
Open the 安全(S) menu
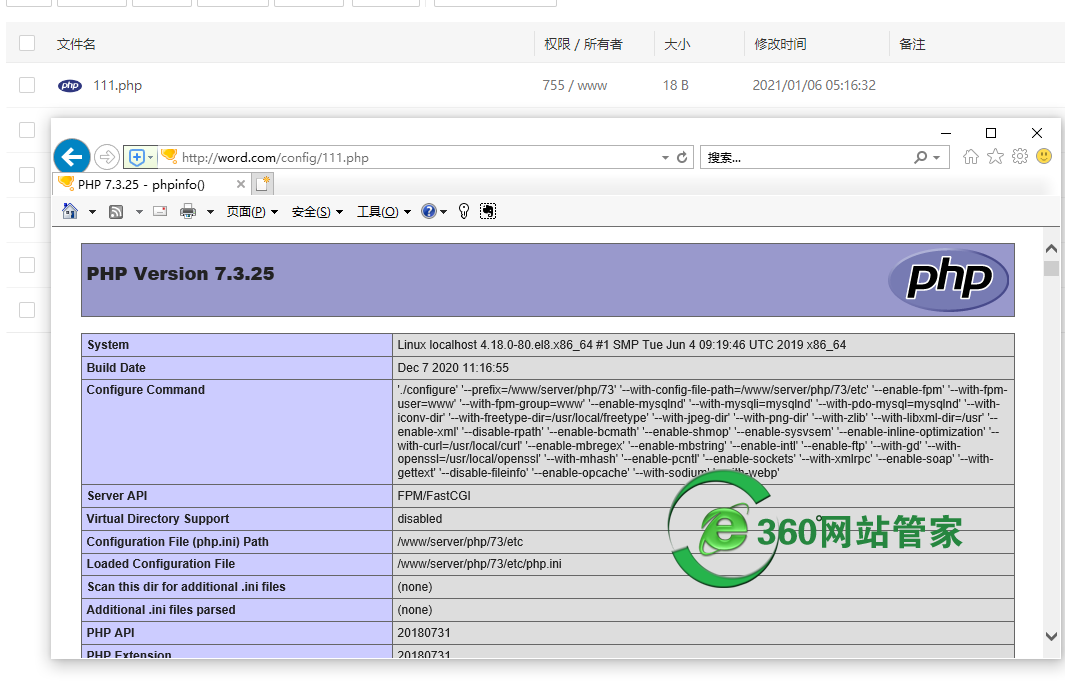tap(317, 212)
